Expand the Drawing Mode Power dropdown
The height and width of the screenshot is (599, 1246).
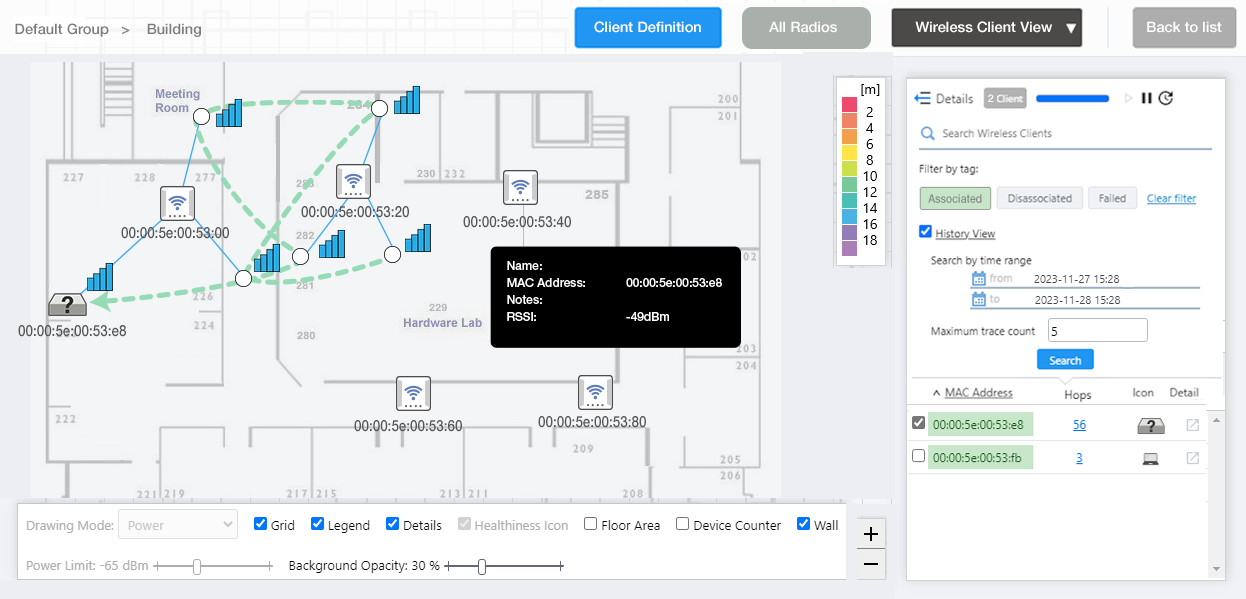click(177, 524)
